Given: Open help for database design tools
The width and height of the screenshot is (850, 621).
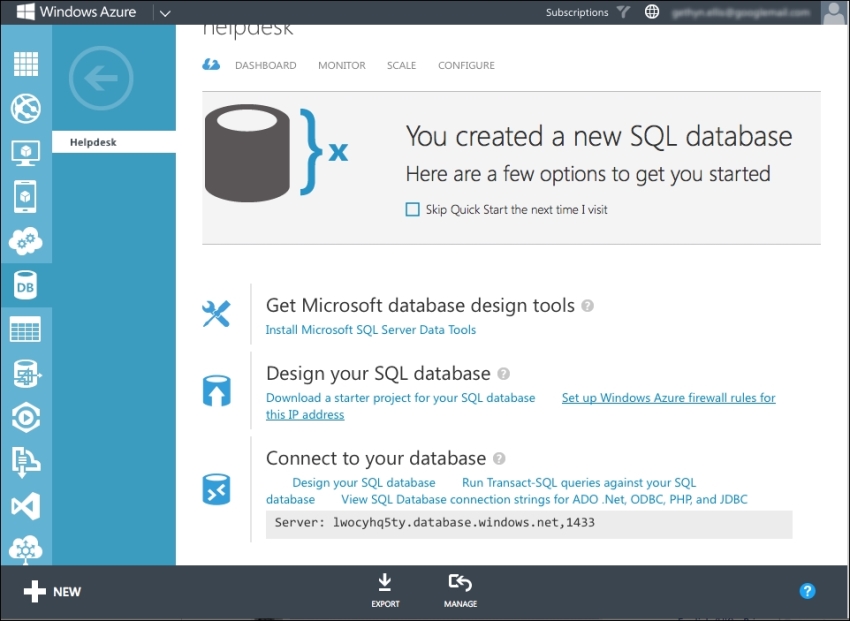Looking at the screenshot, I should [x=588, y=306].
